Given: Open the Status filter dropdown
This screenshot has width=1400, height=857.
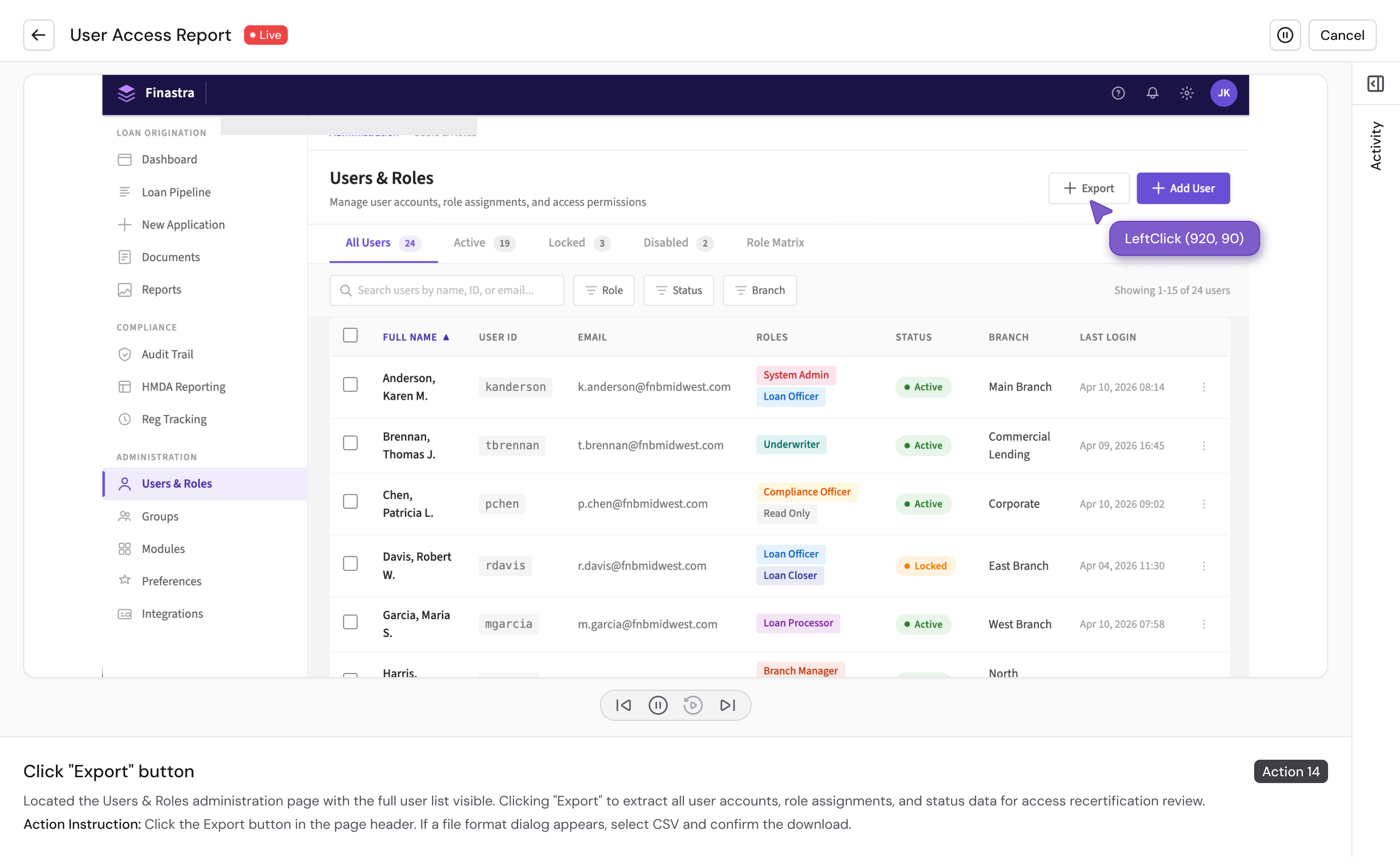Looking at the screenshot, I should tap(679, 290).
